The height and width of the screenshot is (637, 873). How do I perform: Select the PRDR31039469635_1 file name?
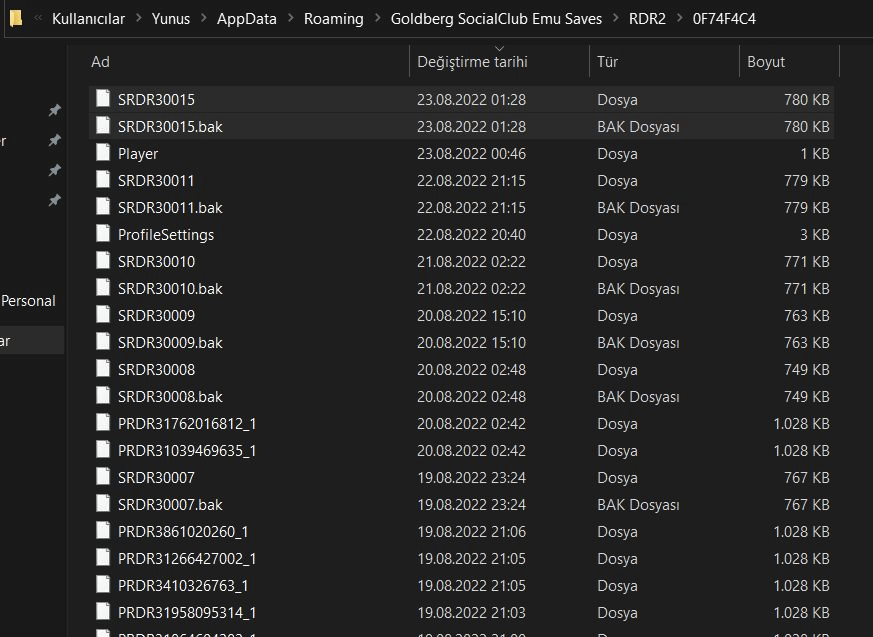pos(187,451)
